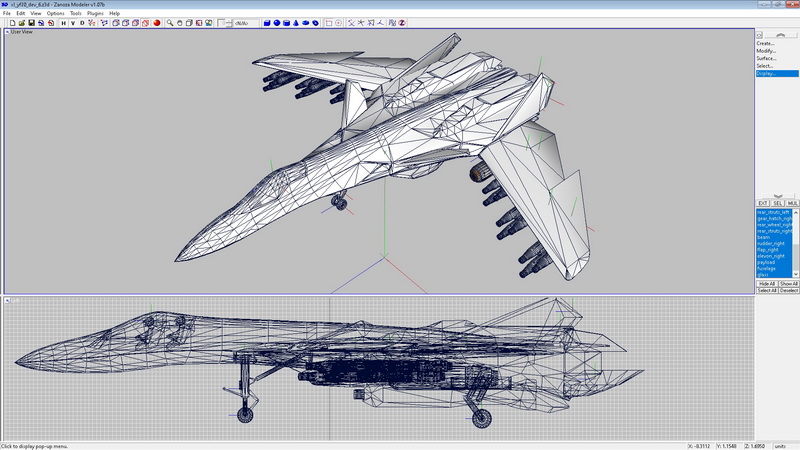Click the Select All button

[767, 290]
